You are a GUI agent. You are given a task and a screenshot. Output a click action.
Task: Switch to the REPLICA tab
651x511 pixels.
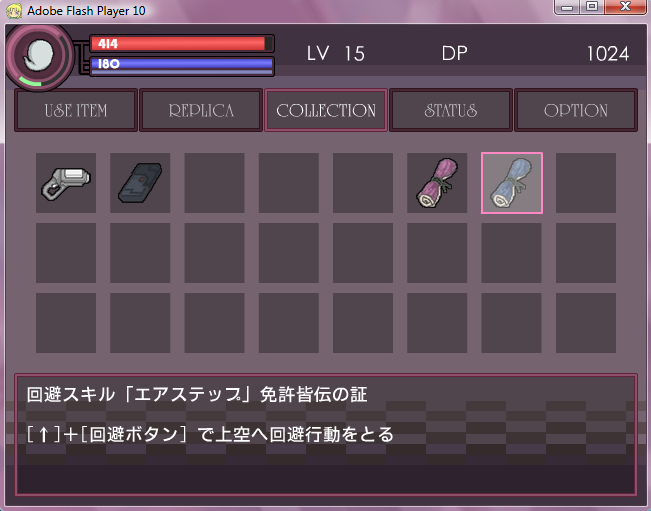click(x=201, y=110)
